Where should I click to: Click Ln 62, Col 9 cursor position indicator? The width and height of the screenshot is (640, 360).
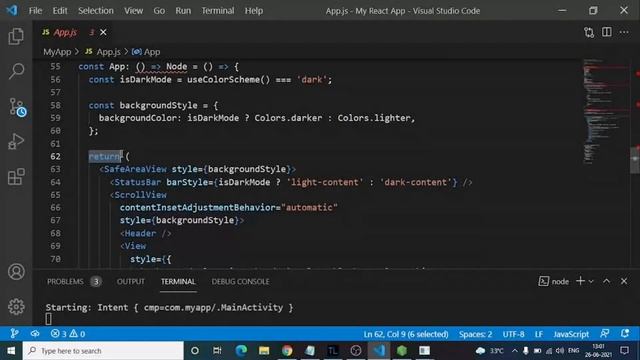[406, 334]
